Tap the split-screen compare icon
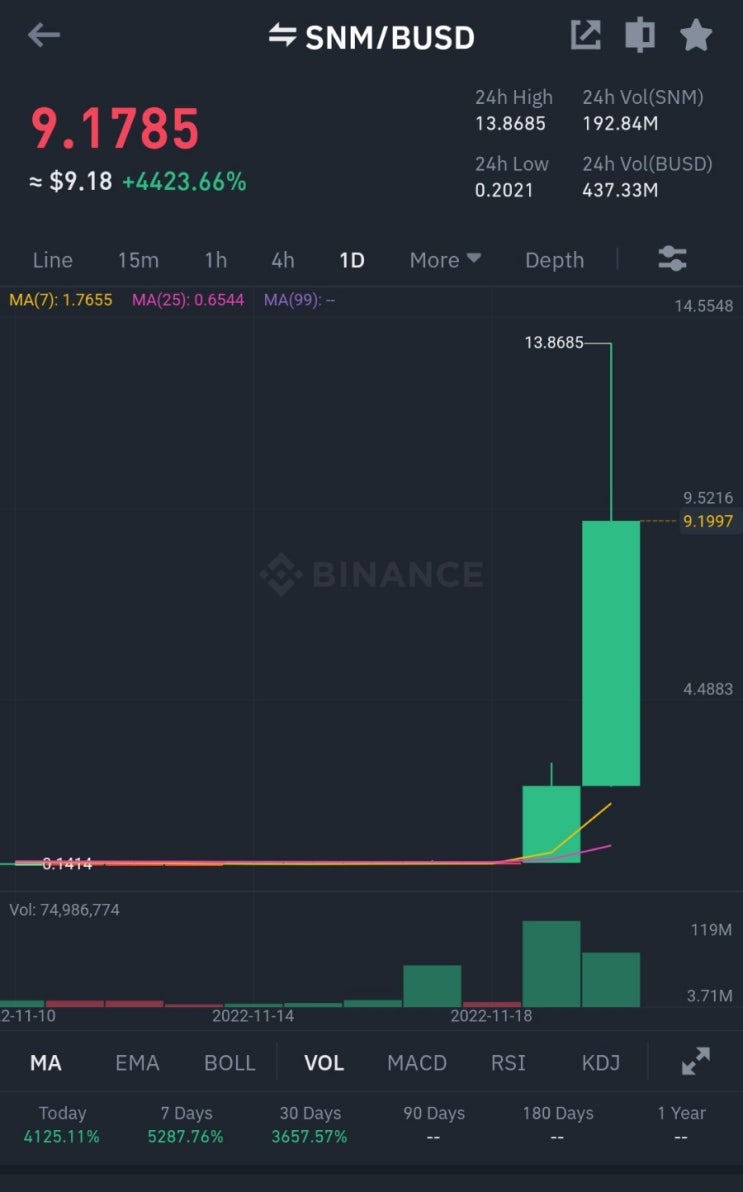This screenshot has height=1192, width=743. [x=640, y=35]
